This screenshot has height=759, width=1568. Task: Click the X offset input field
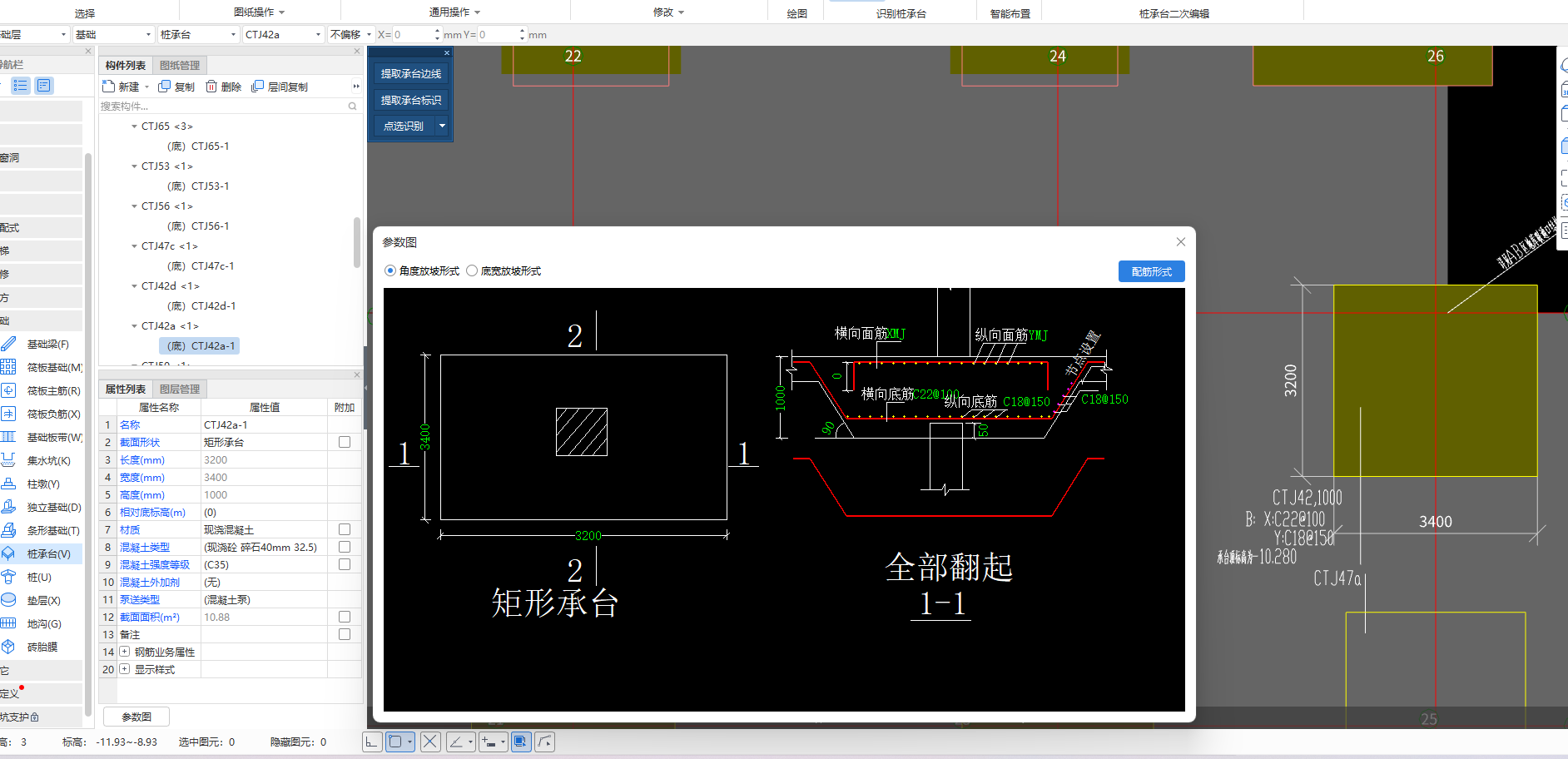[413, 35]
